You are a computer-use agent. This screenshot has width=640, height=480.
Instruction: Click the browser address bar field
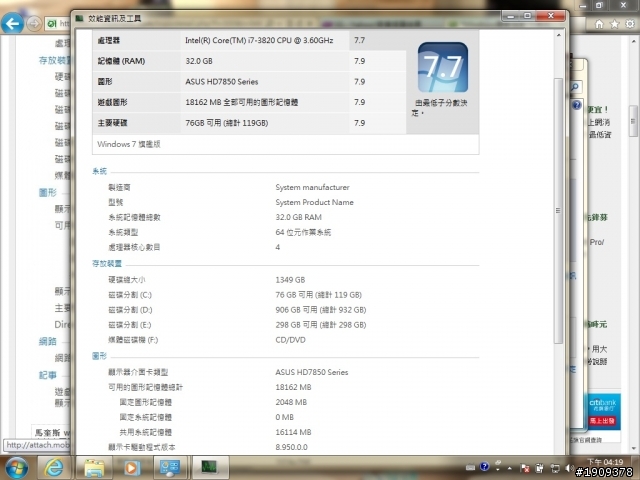click(57, 24)
